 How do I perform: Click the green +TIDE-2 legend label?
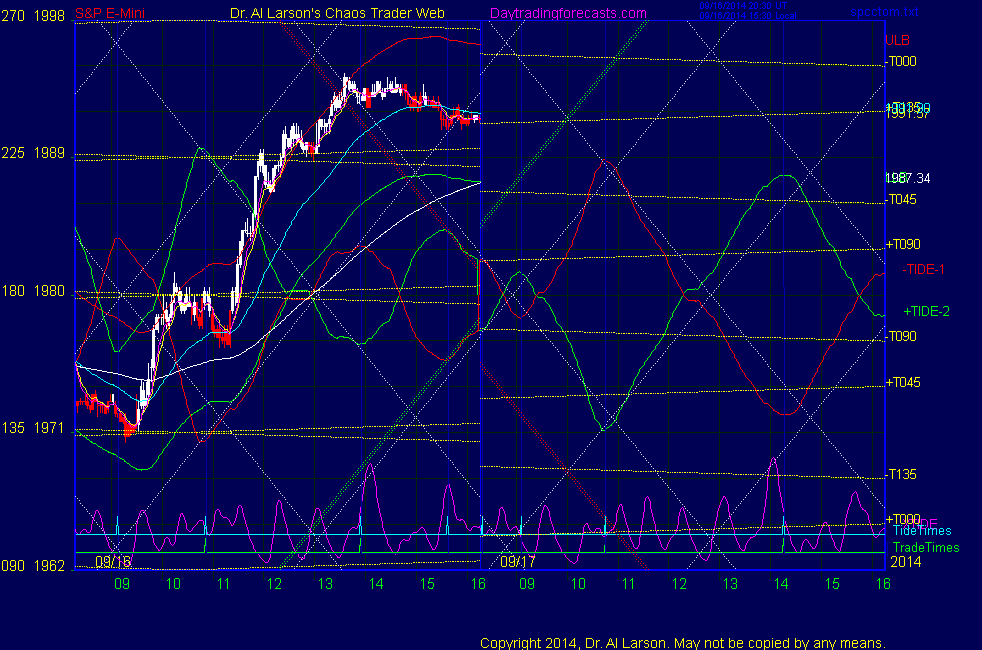click(926, 312)
